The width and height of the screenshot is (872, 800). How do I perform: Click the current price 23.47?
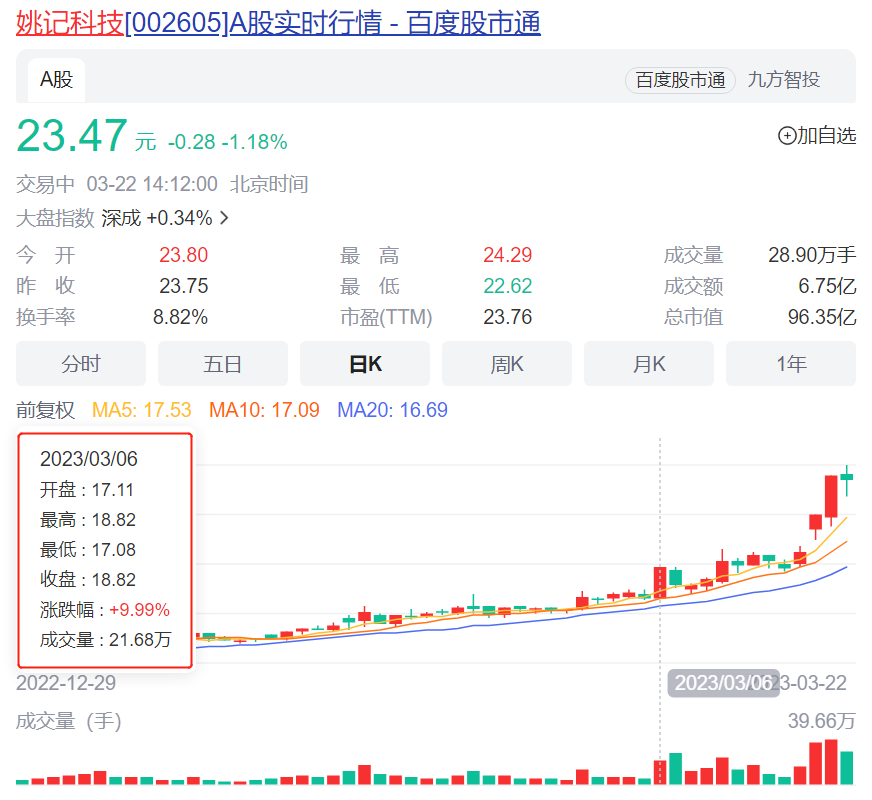click(72, 137)
